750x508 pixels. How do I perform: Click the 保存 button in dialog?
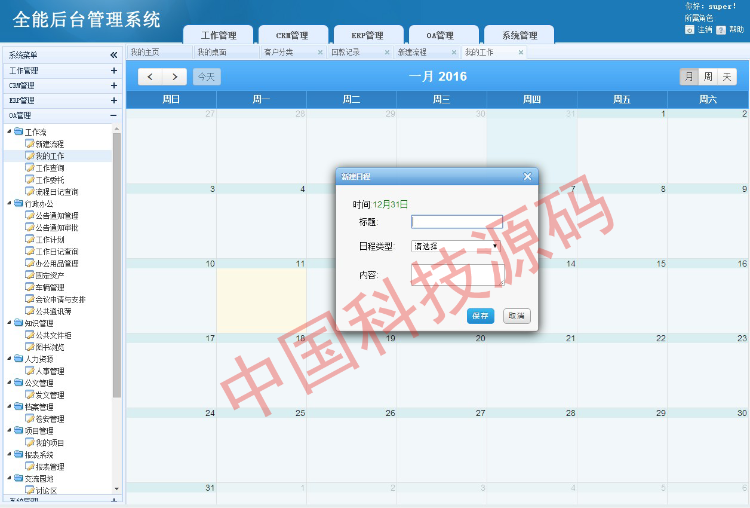point(480,316)
